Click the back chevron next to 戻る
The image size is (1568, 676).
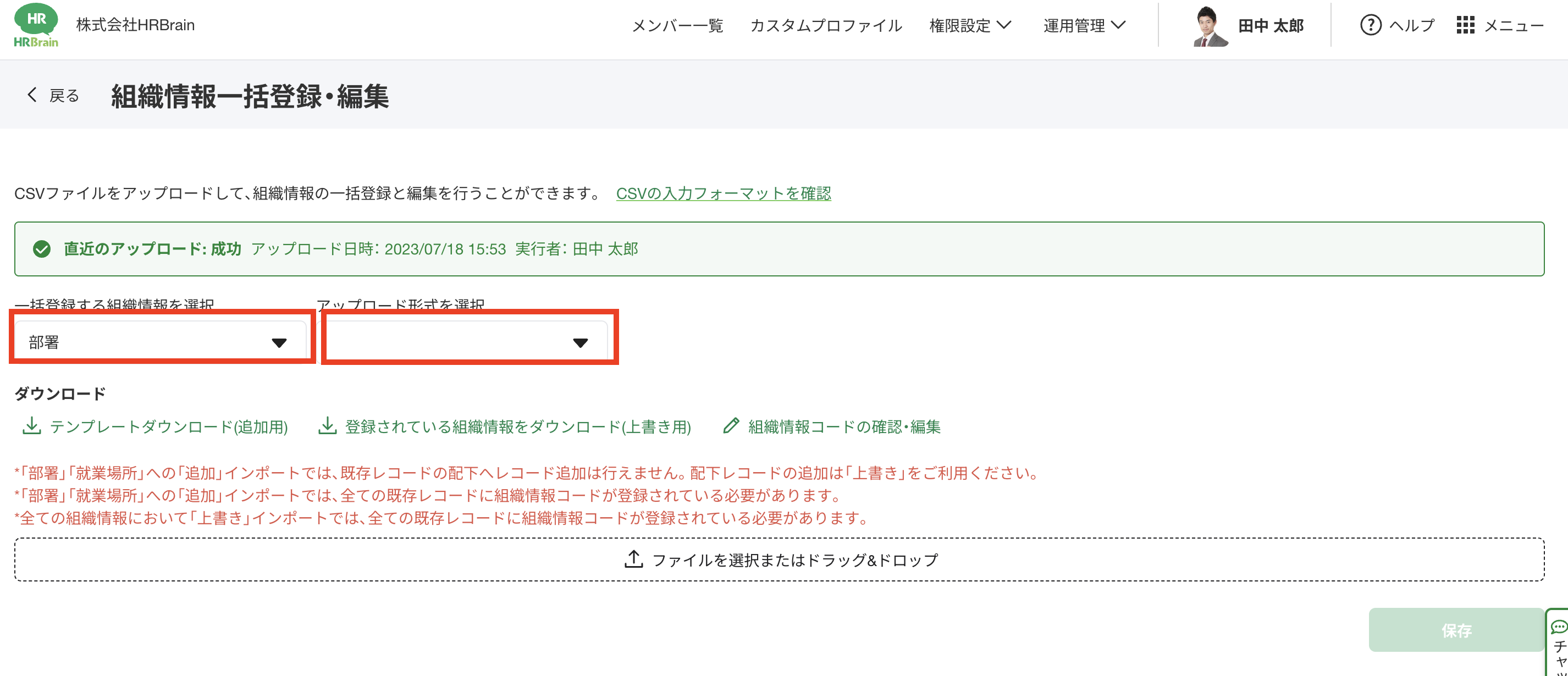pyautogui.click(x=32, y=95)
